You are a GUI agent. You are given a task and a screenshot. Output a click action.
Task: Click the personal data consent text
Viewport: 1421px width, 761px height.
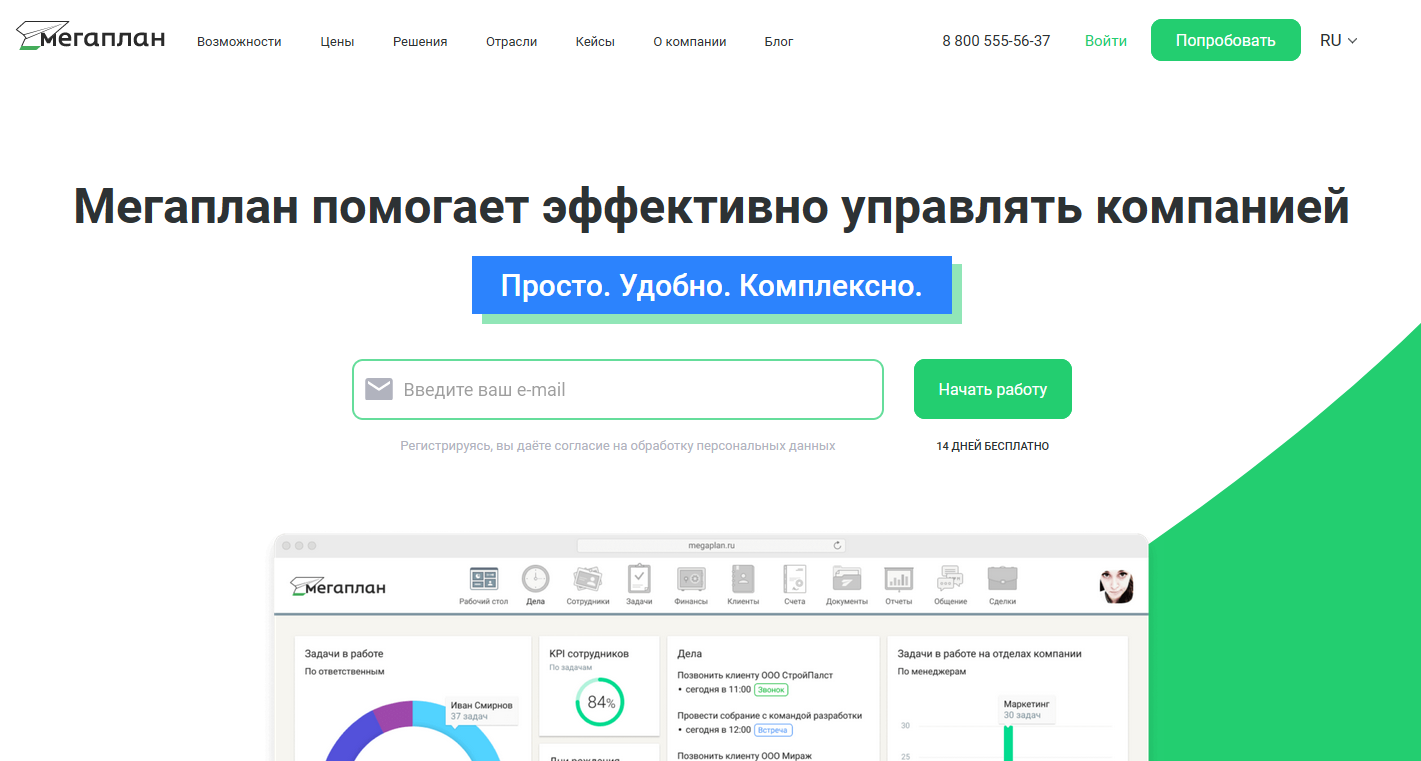(x=618, y=446)
